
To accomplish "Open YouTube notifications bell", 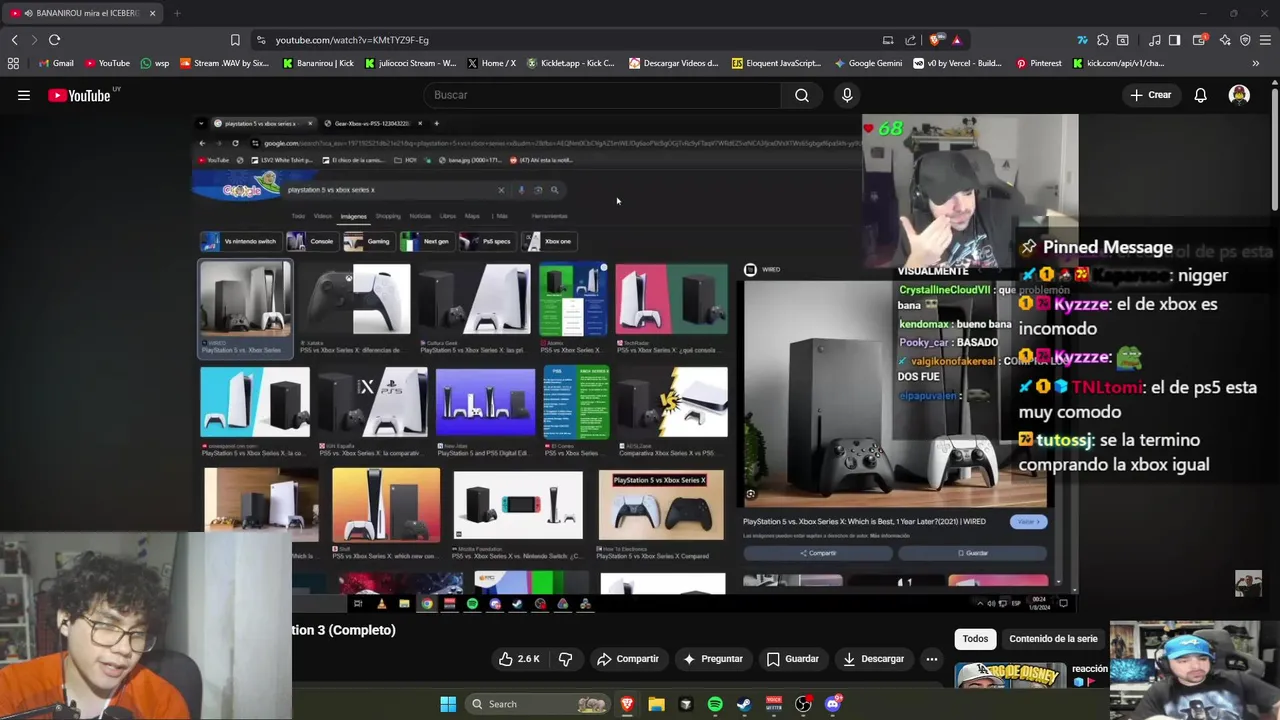I will coord(1200,95).
